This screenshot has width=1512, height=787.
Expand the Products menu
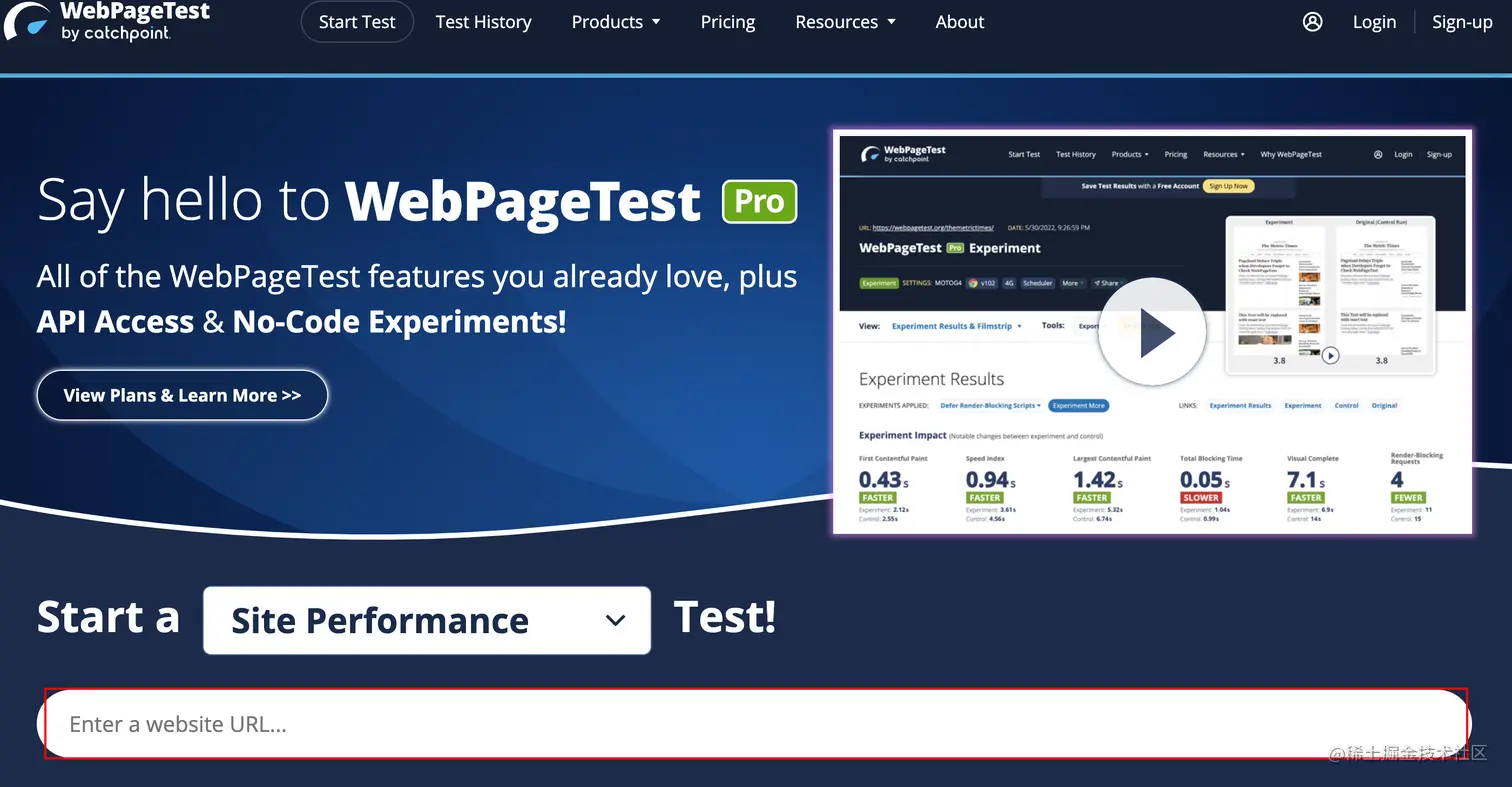pyautogui.click(x=616, y=22)
